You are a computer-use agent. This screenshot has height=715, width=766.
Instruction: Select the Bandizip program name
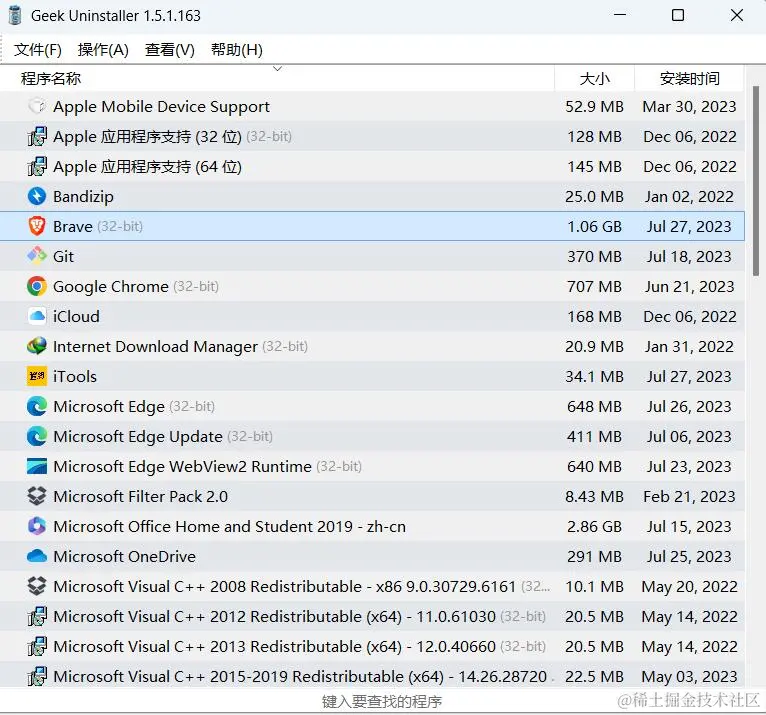[83, 196]
